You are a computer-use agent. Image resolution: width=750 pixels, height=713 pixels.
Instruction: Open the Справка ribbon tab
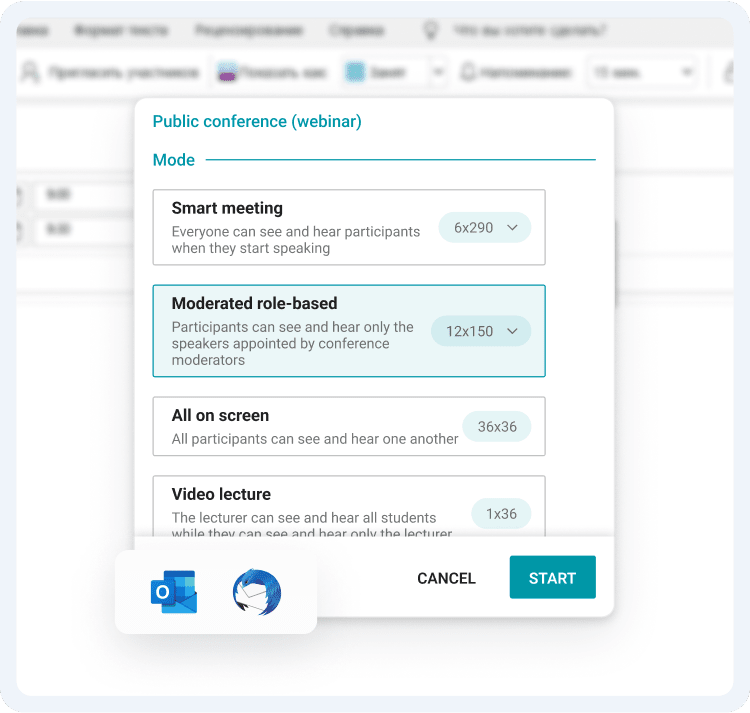tap(355, 31)
